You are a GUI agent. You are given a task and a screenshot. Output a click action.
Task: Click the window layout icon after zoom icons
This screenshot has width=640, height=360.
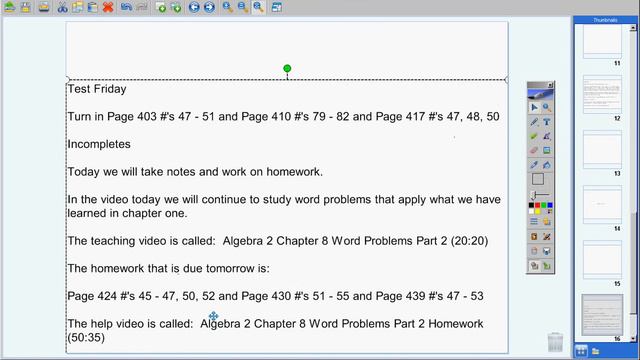pyautogui.click(x=276, y=7)
